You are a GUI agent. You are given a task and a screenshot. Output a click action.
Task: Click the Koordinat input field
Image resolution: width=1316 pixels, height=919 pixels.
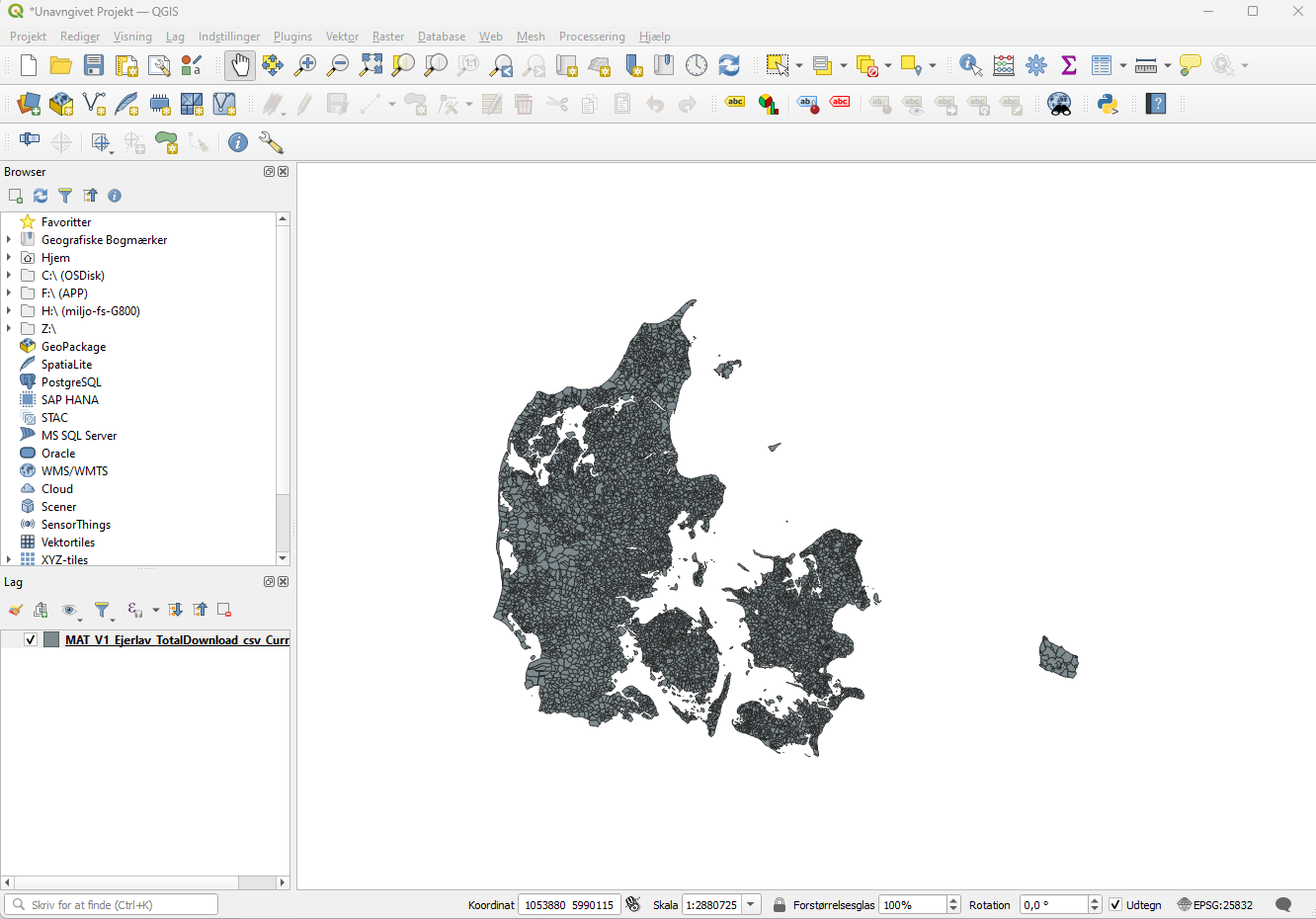click(x=569, y=904)
